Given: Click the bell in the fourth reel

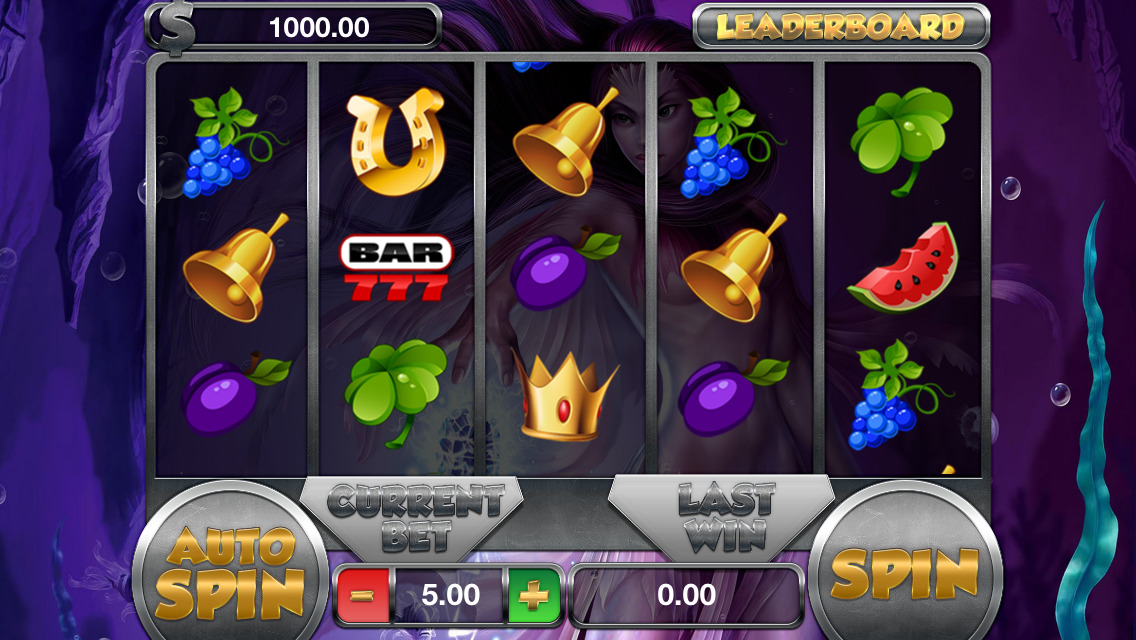Looking at the screenshot, I should pos(733,268).
